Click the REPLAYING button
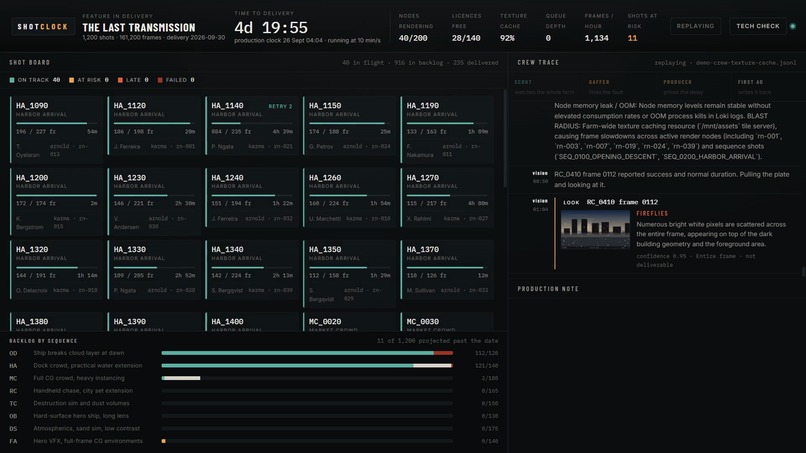 click(695, 26)
